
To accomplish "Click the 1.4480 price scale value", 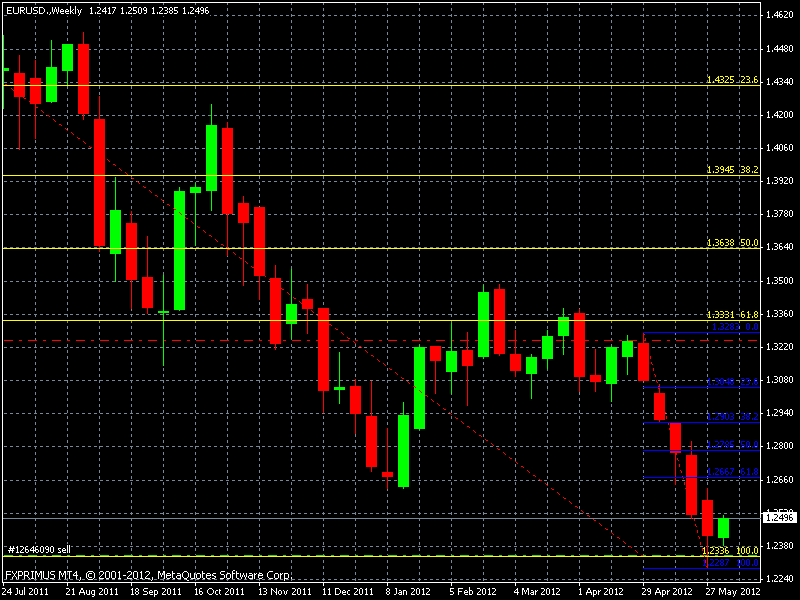I will pyautogui.click(x=780, y=48).
